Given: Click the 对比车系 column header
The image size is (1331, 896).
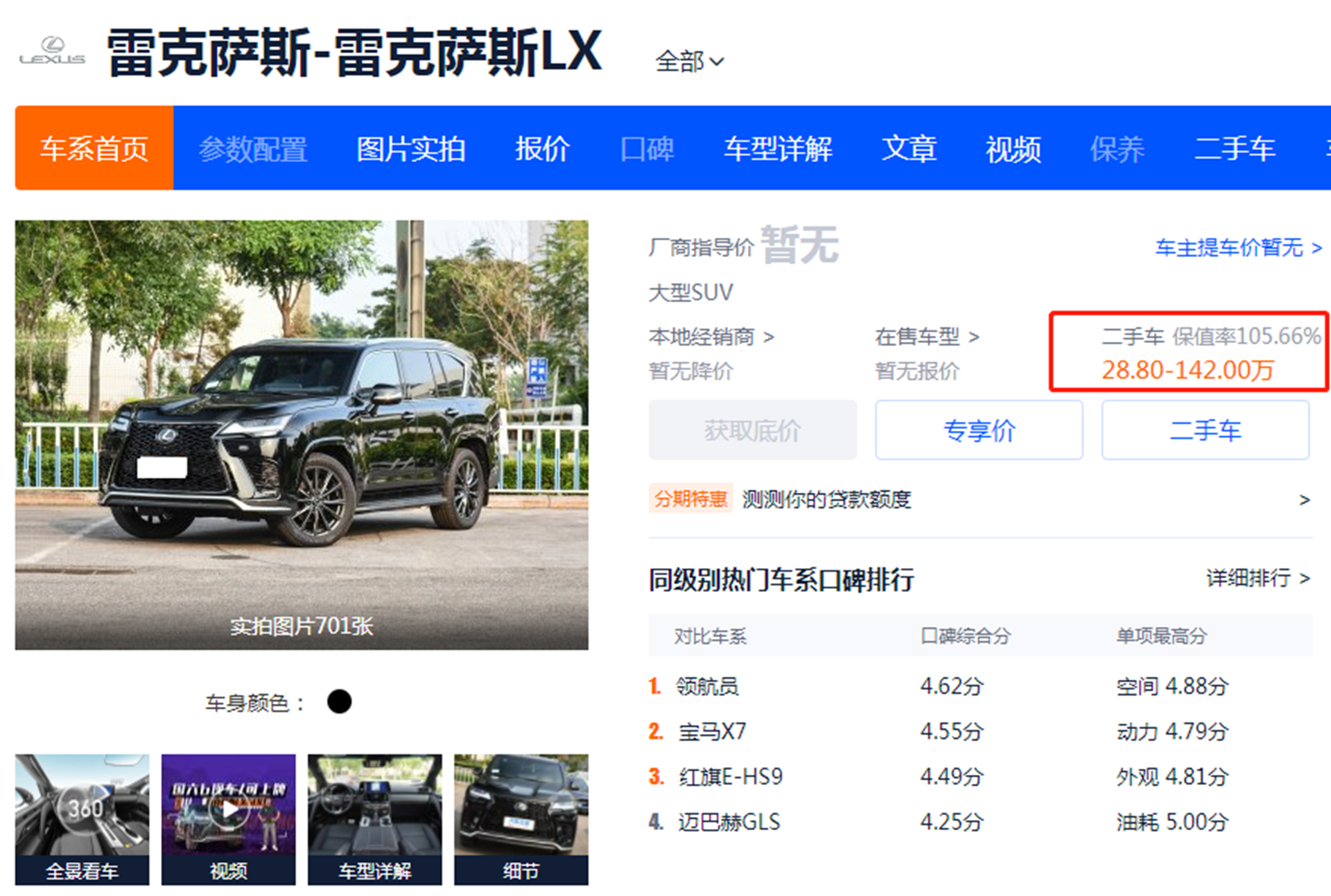Looking at the screenshot, I should pos(710,635).
